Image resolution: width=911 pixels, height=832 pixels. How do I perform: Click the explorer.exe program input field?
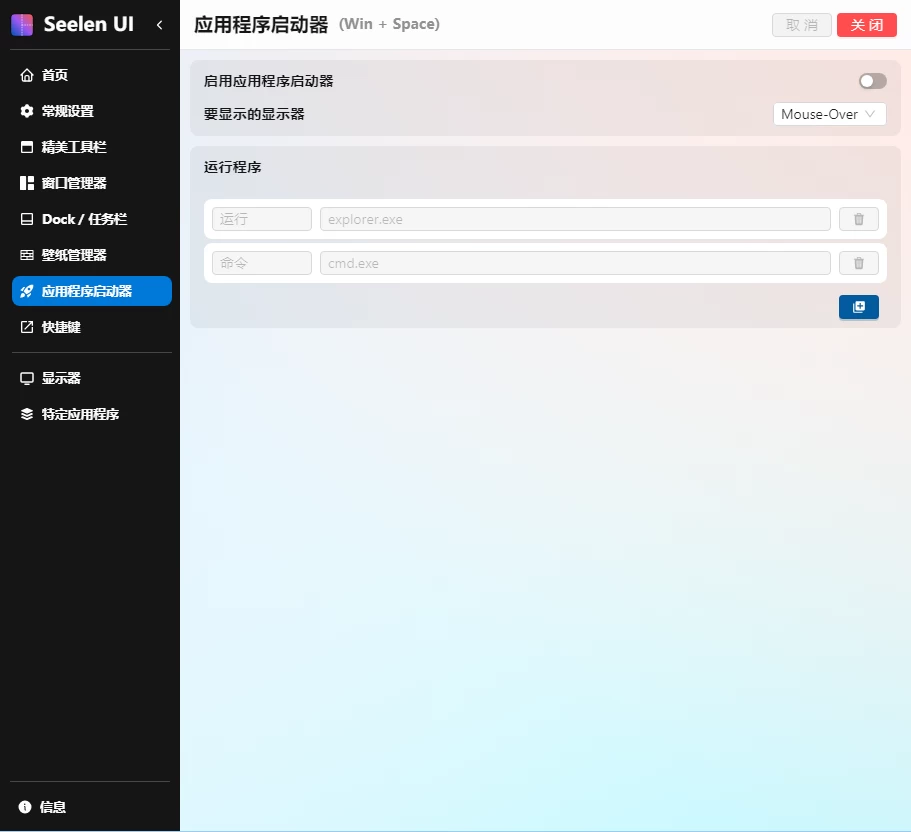pos(575,219)
